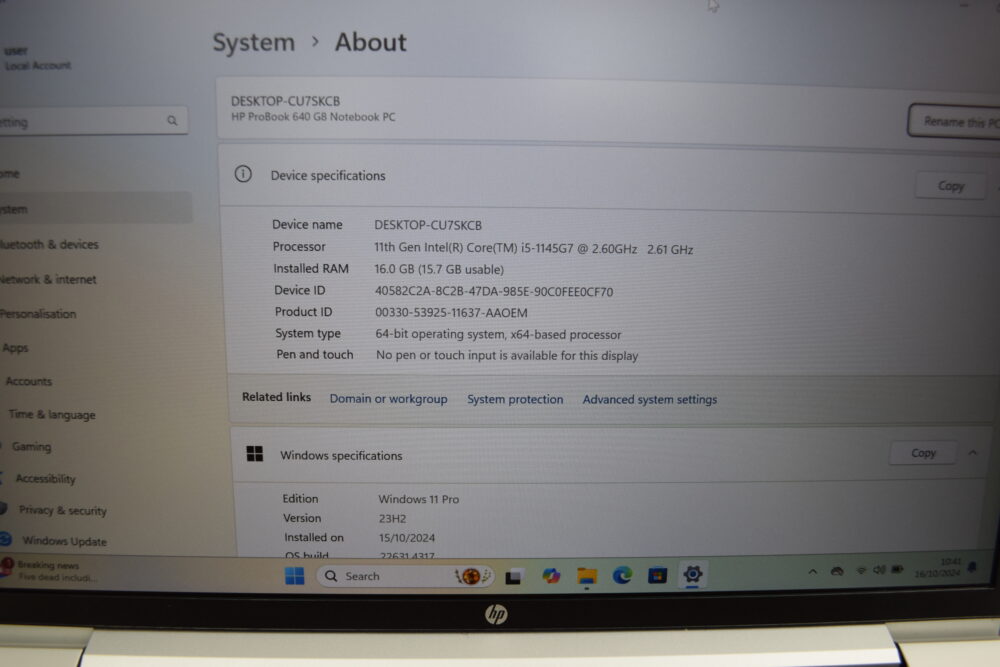Go back to System in breadcrumb

(x=254, y=43)
